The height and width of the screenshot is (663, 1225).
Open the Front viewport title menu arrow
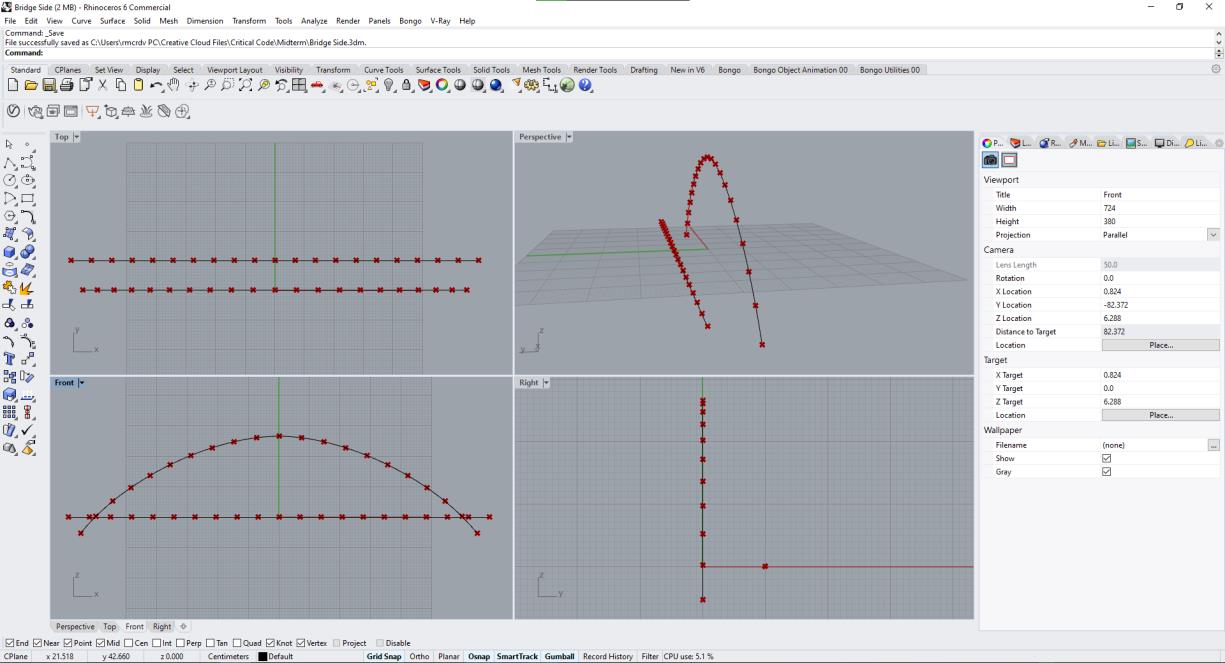coord(82,383)
